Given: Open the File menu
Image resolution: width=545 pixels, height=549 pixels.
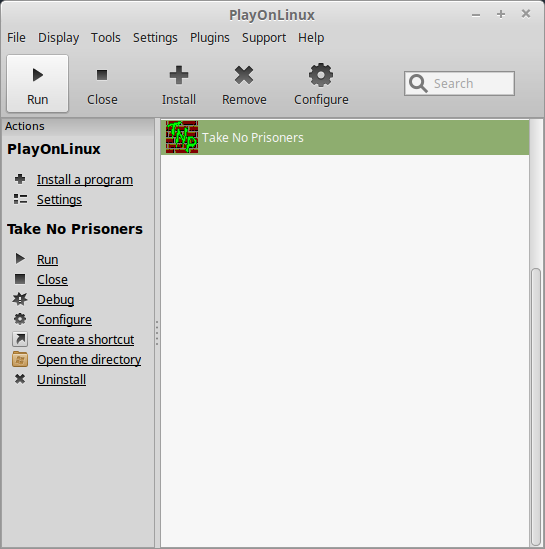Looking at the screenshot, I should click(x=16, y=37).
